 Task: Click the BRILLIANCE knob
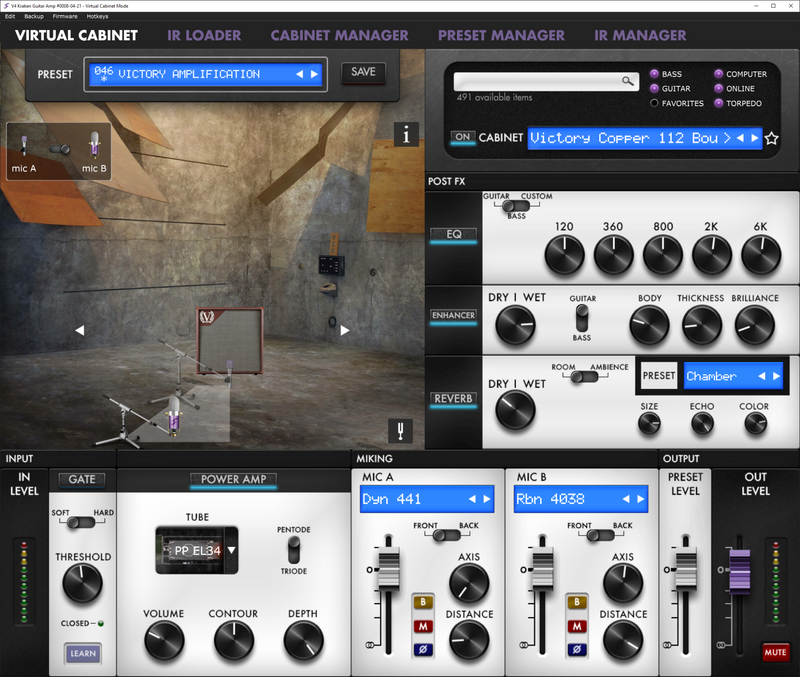click(754, 325)
